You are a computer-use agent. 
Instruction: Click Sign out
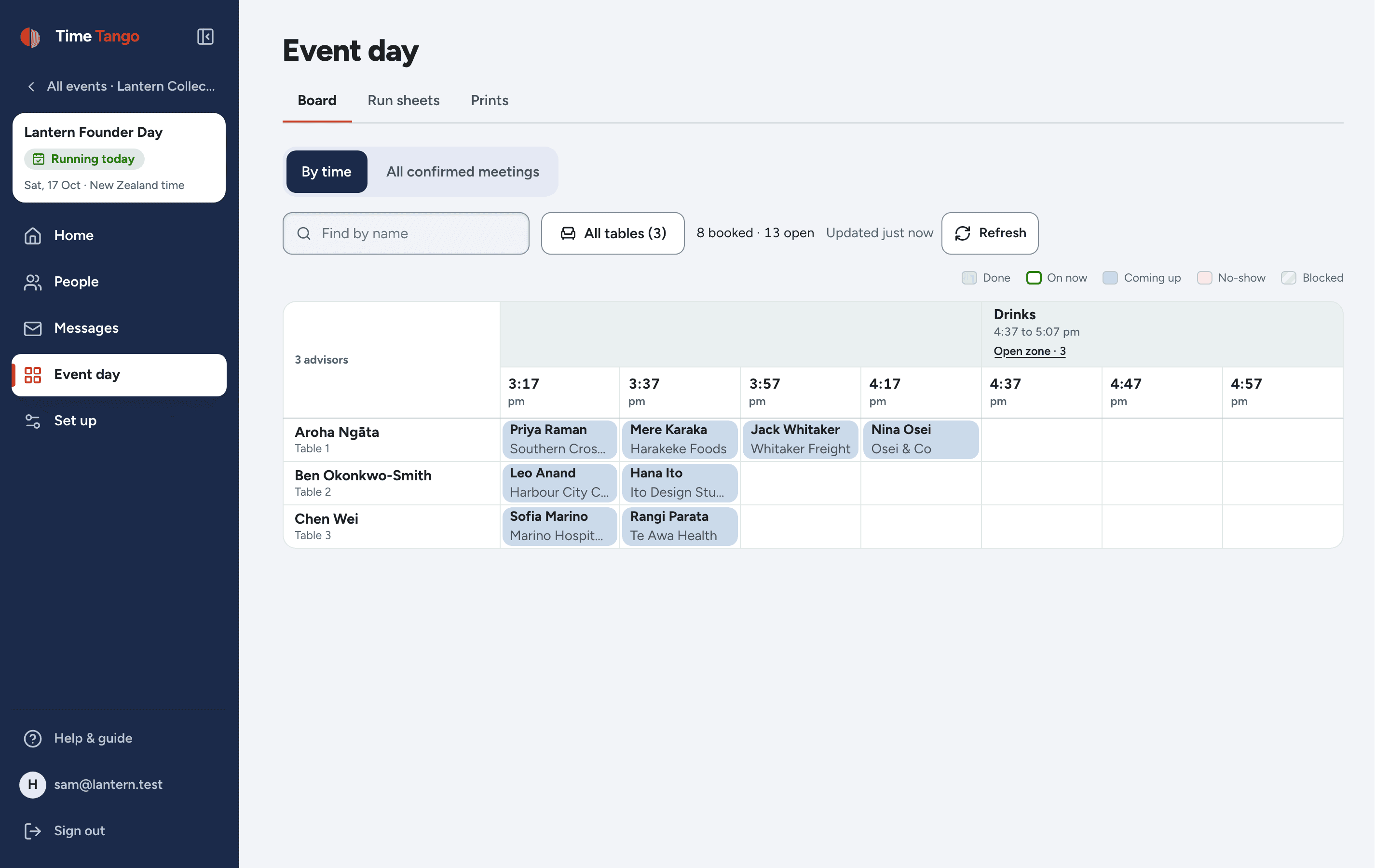tap(119, 831)
